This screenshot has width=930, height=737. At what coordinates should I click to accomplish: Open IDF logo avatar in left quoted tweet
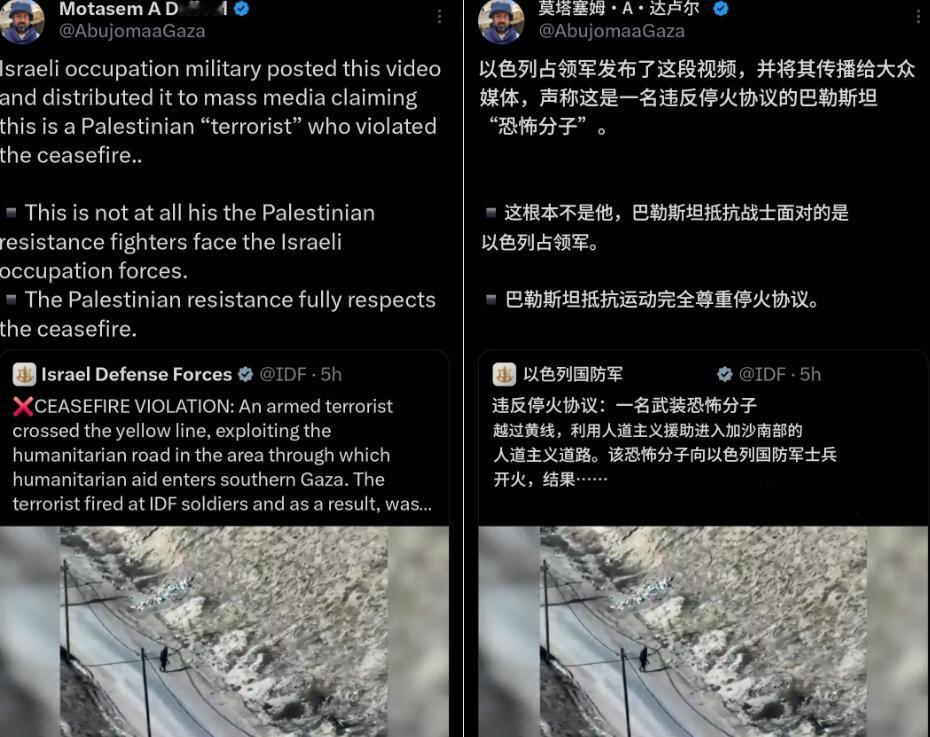24,374
